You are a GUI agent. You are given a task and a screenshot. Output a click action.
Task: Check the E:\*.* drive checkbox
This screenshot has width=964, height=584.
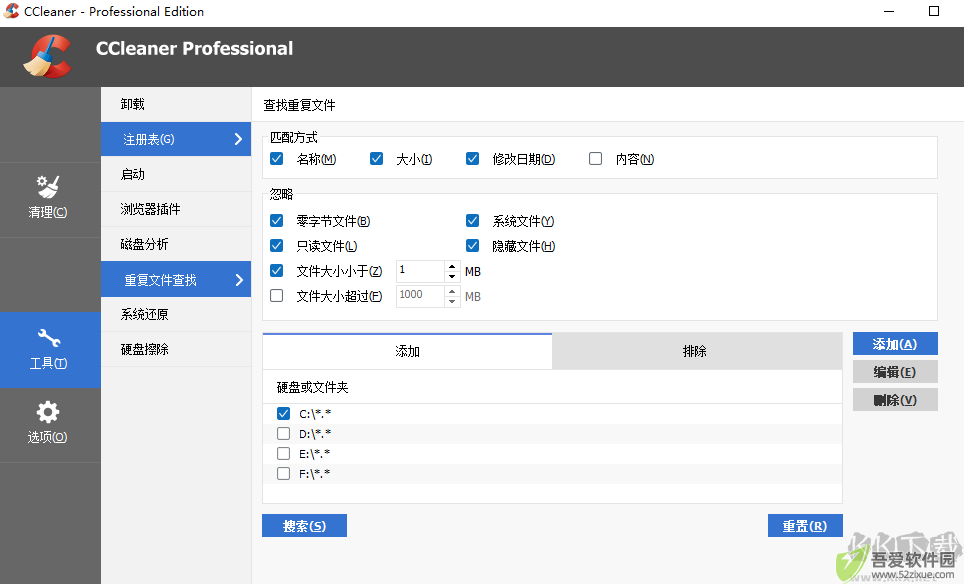tap(283, 454)
